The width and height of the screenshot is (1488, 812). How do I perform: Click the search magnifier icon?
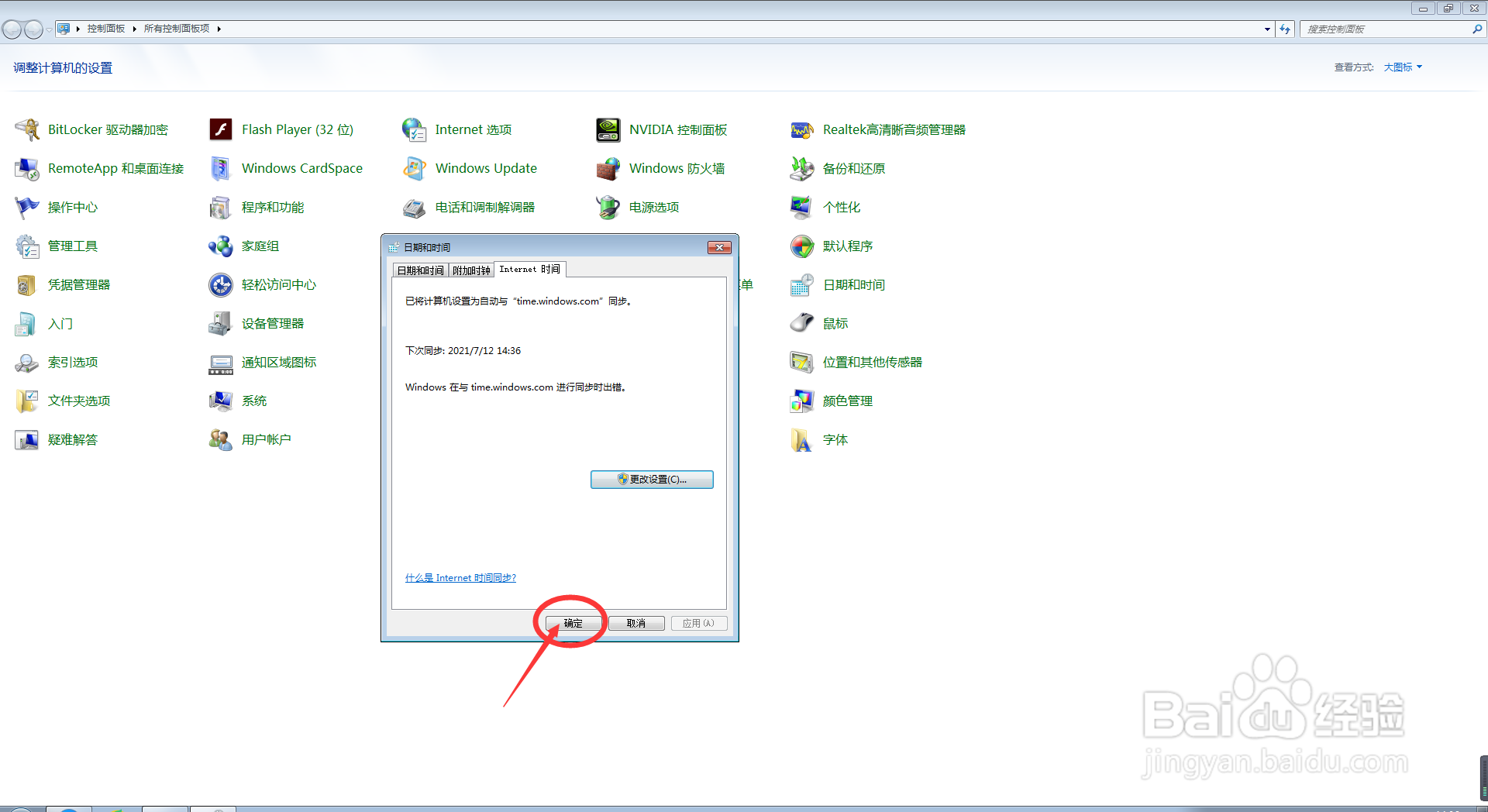pos(1477,29)
